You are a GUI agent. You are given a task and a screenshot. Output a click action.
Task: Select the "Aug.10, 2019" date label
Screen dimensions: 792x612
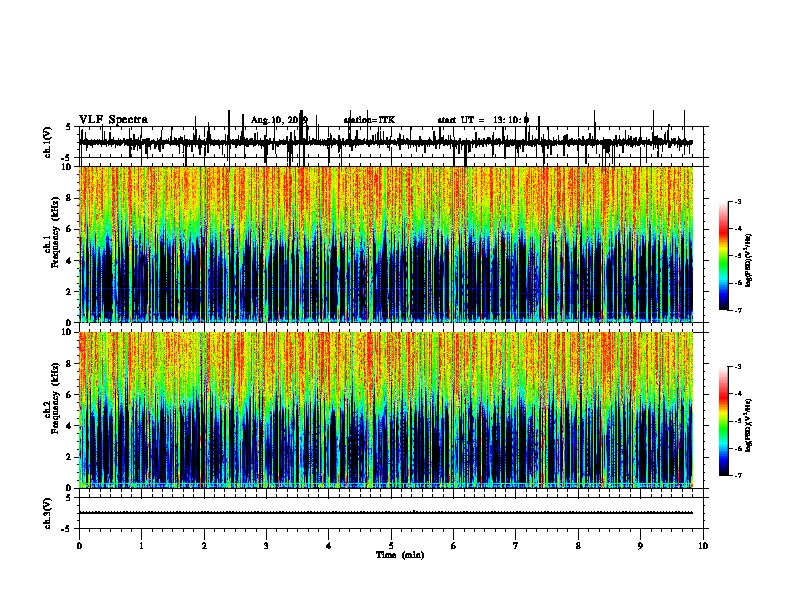coord(279,120)
